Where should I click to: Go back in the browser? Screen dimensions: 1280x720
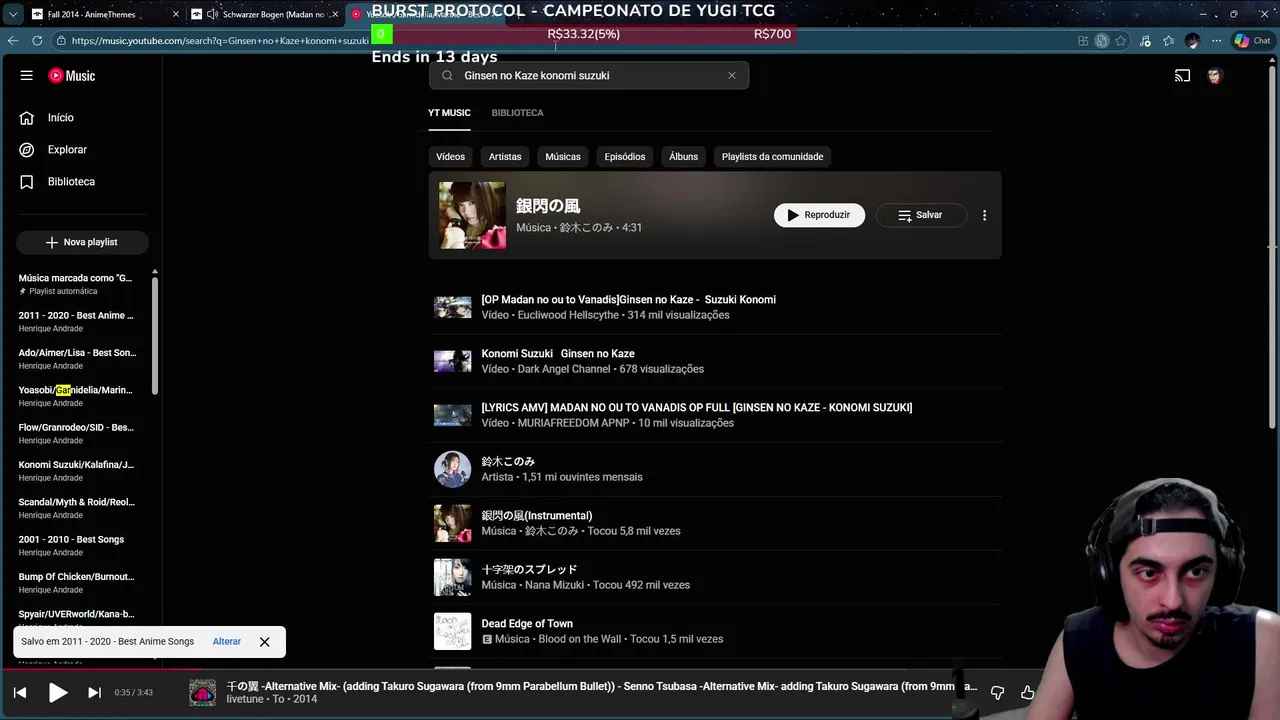tap(13, 41)
